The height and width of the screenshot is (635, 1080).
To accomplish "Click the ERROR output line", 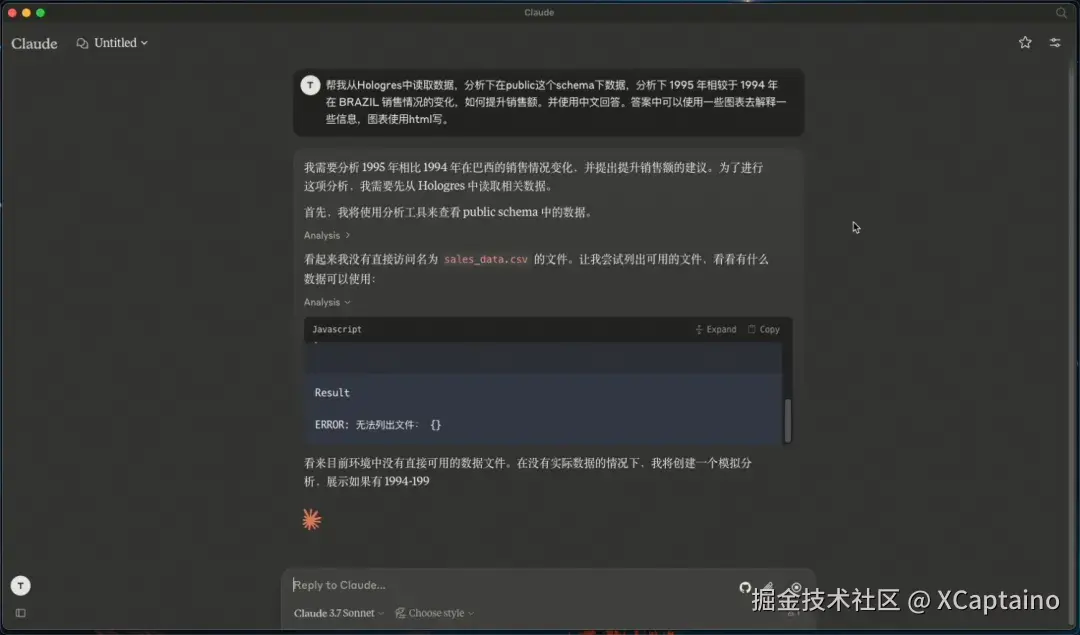I will click(x=377, y=425).
